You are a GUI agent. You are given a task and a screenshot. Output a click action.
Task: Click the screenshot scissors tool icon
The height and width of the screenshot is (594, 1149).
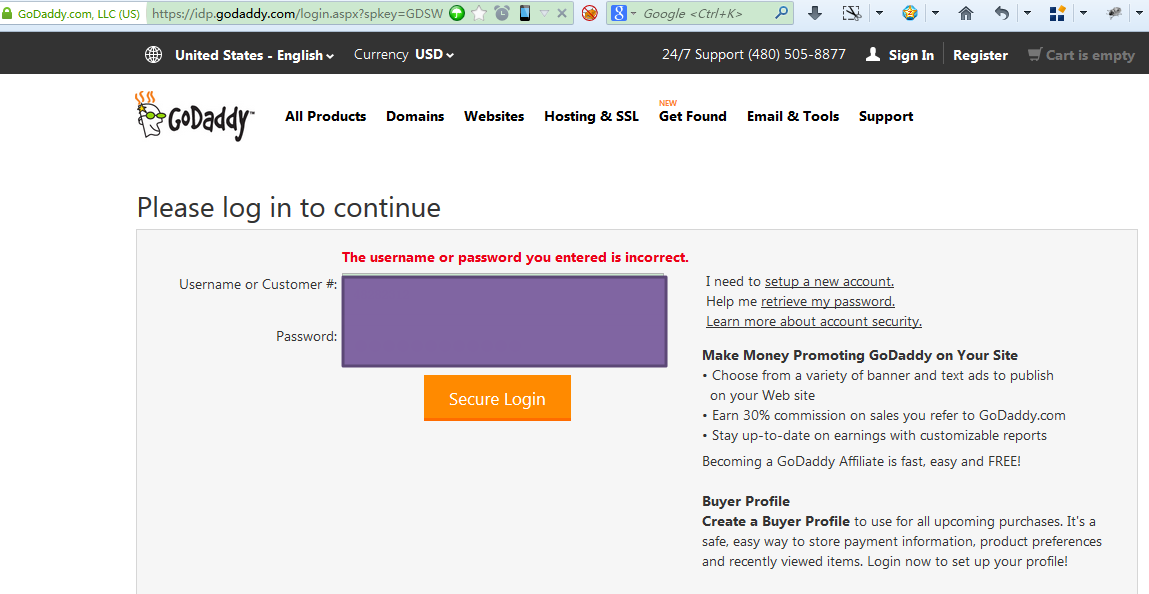click(851, 13)
